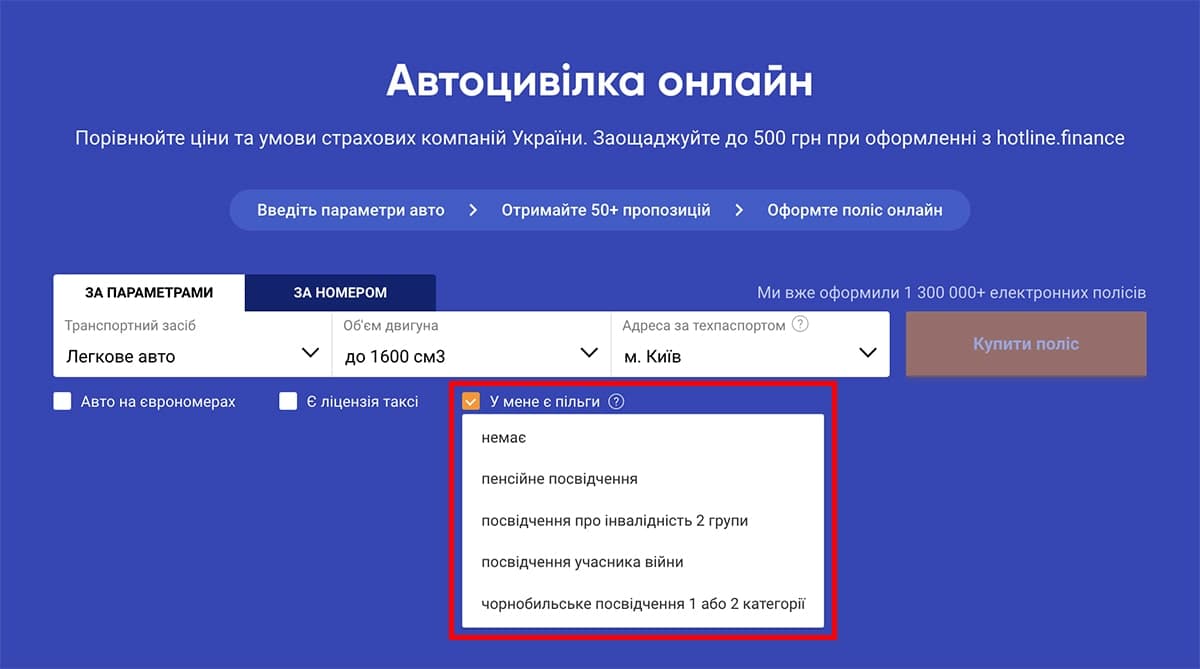Tick the 'Є ліцензія таксі' checkbox

coord(288,401)
